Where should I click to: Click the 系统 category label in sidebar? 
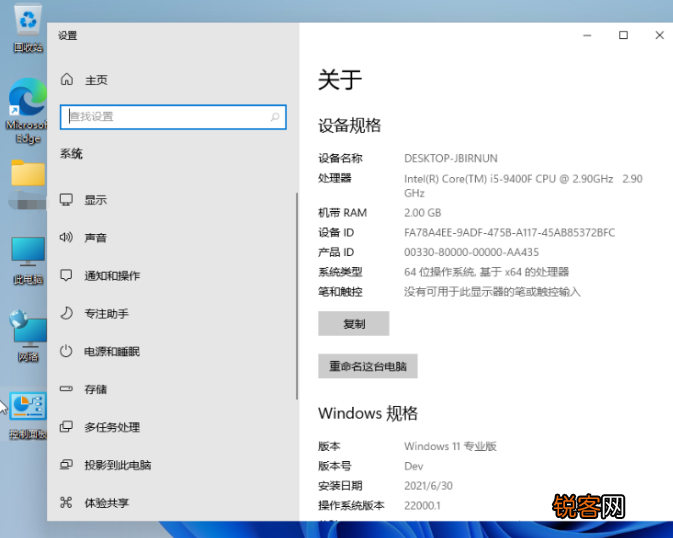coord(71,154)
